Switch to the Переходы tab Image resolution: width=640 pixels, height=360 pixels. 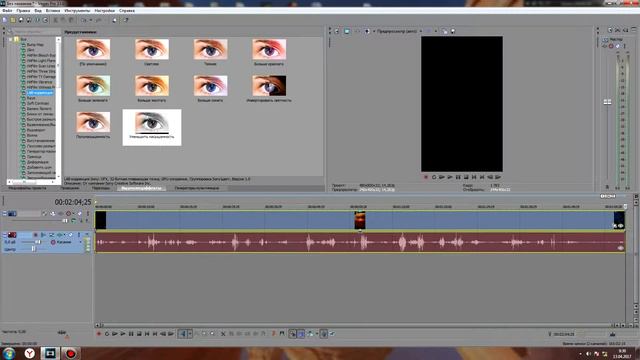[100, 188]
